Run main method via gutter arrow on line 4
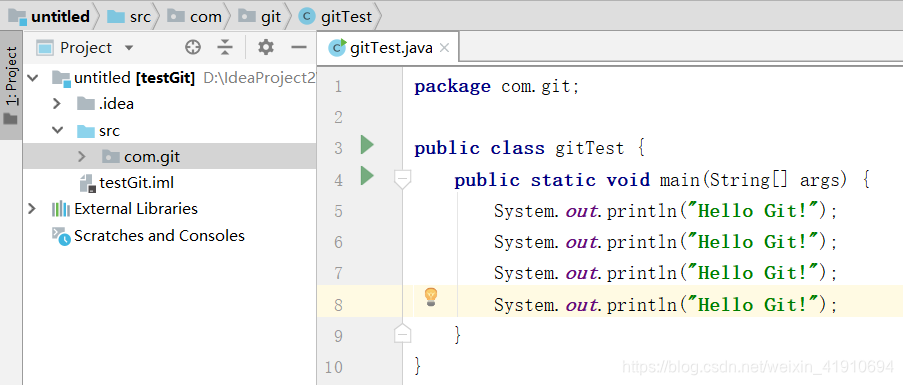Image resolution: width=903 pixels, height=385 pixels. click(x=367, y=176)
